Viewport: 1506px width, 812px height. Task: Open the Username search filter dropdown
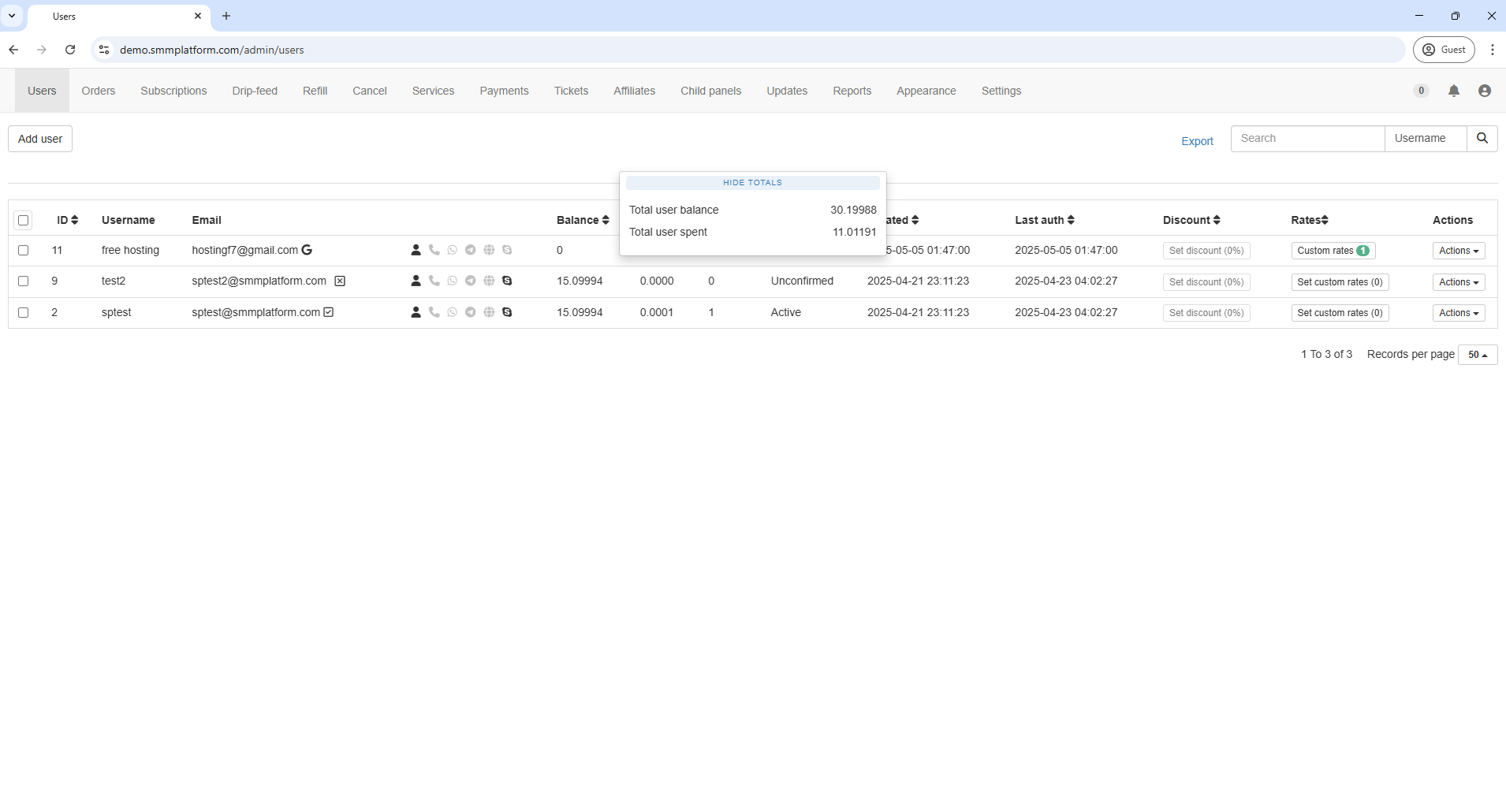[1425, 139]
